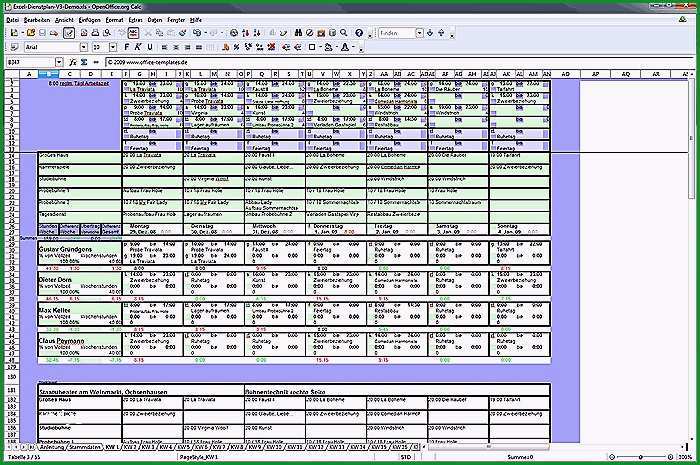Toggle Align Right
The width and height of the screenshot is (700, 465).
188,47
